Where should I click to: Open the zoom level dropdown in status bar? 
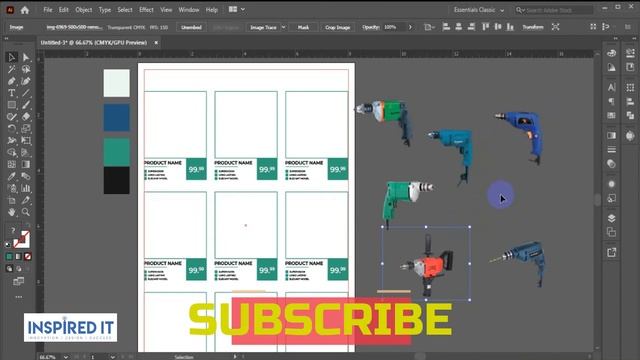point(66,357)
